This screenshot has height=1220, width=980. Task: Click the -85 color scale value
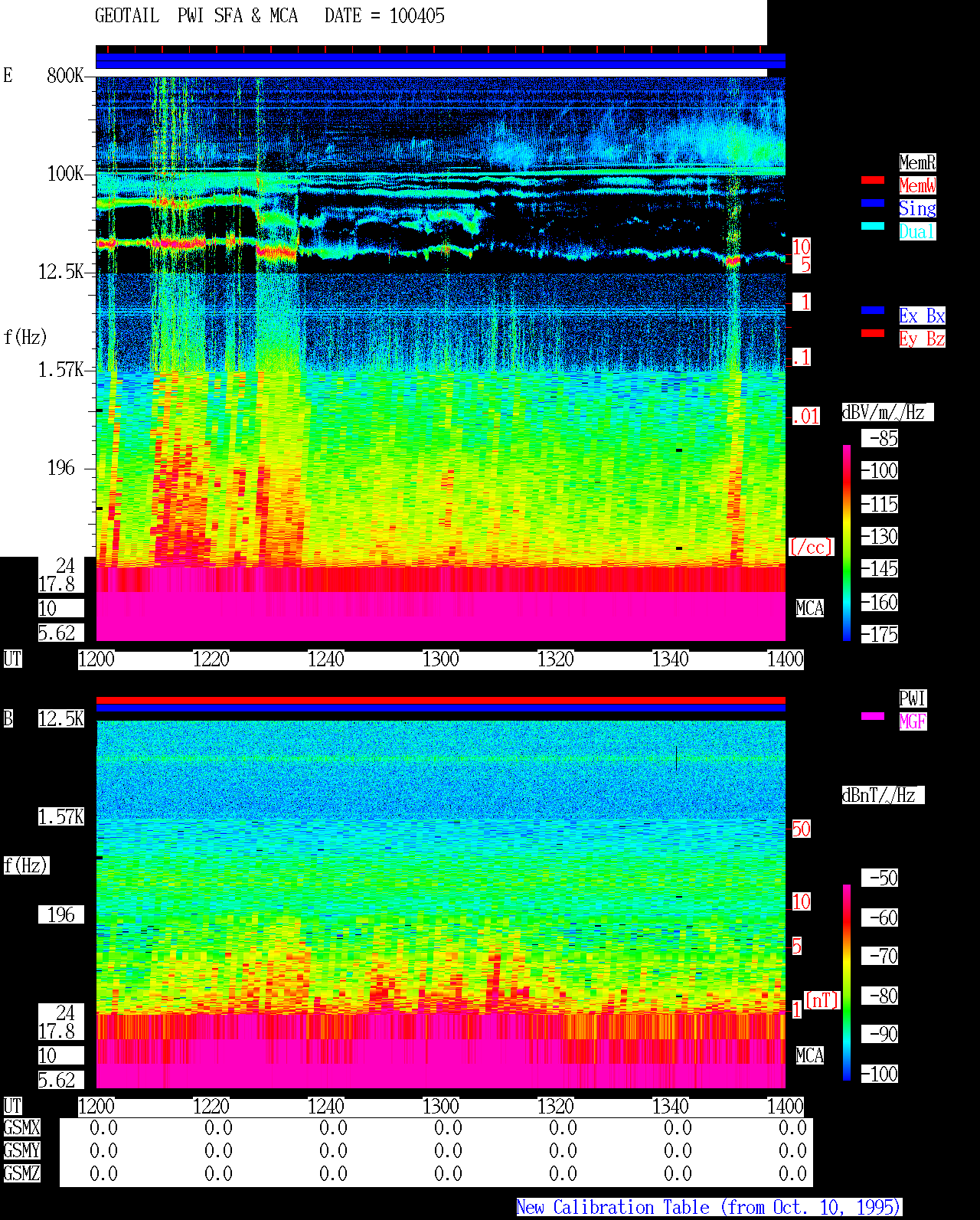(880, 438)
